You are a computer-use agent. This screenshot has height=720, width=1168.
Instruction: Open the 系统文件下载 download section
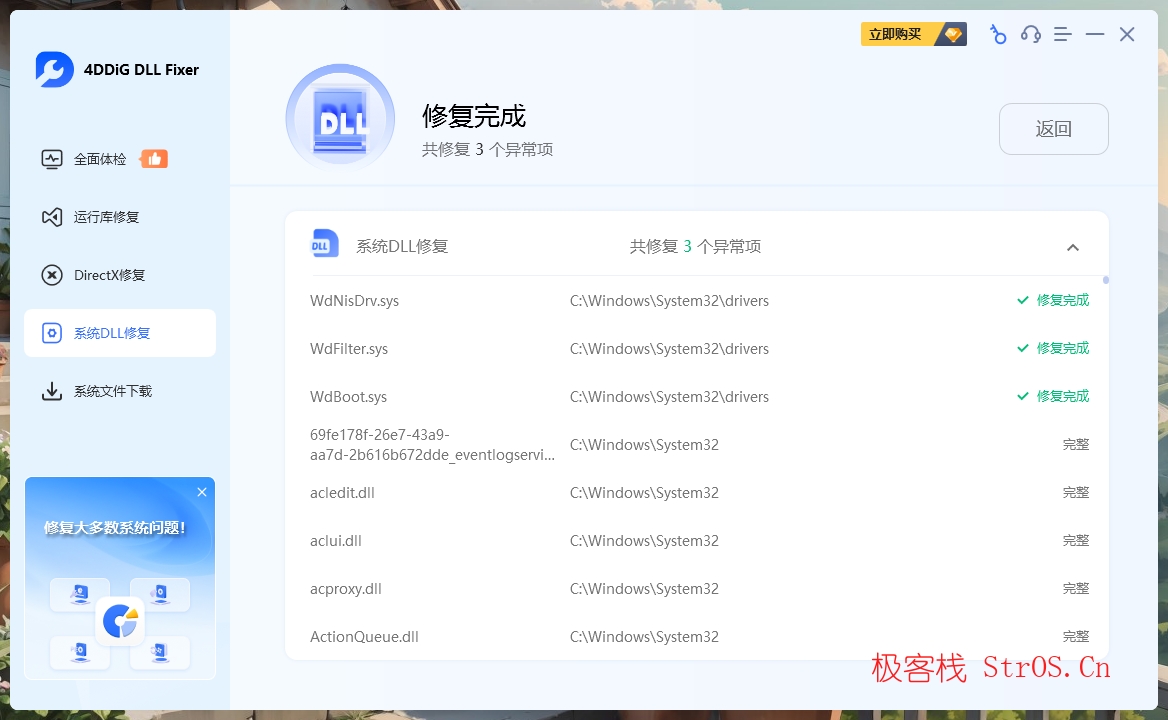coord(120,391)
